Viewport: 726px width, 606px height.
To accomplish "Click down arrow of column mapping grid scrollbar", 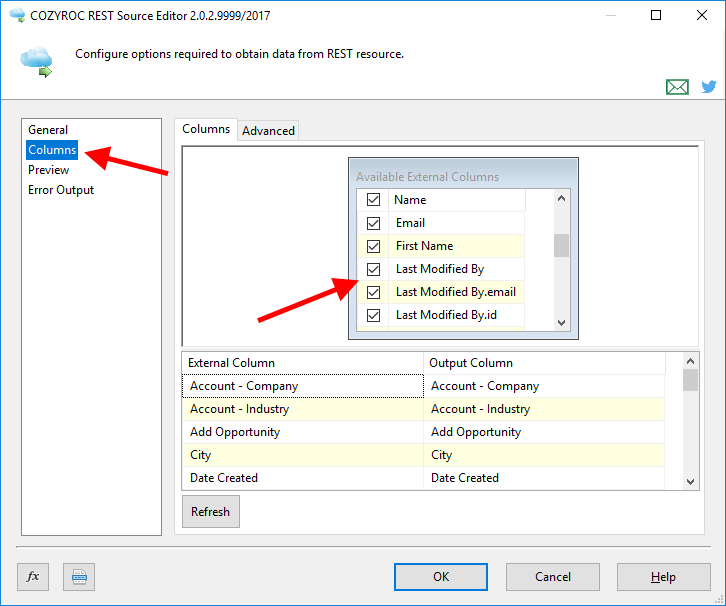I will (690, 481).
